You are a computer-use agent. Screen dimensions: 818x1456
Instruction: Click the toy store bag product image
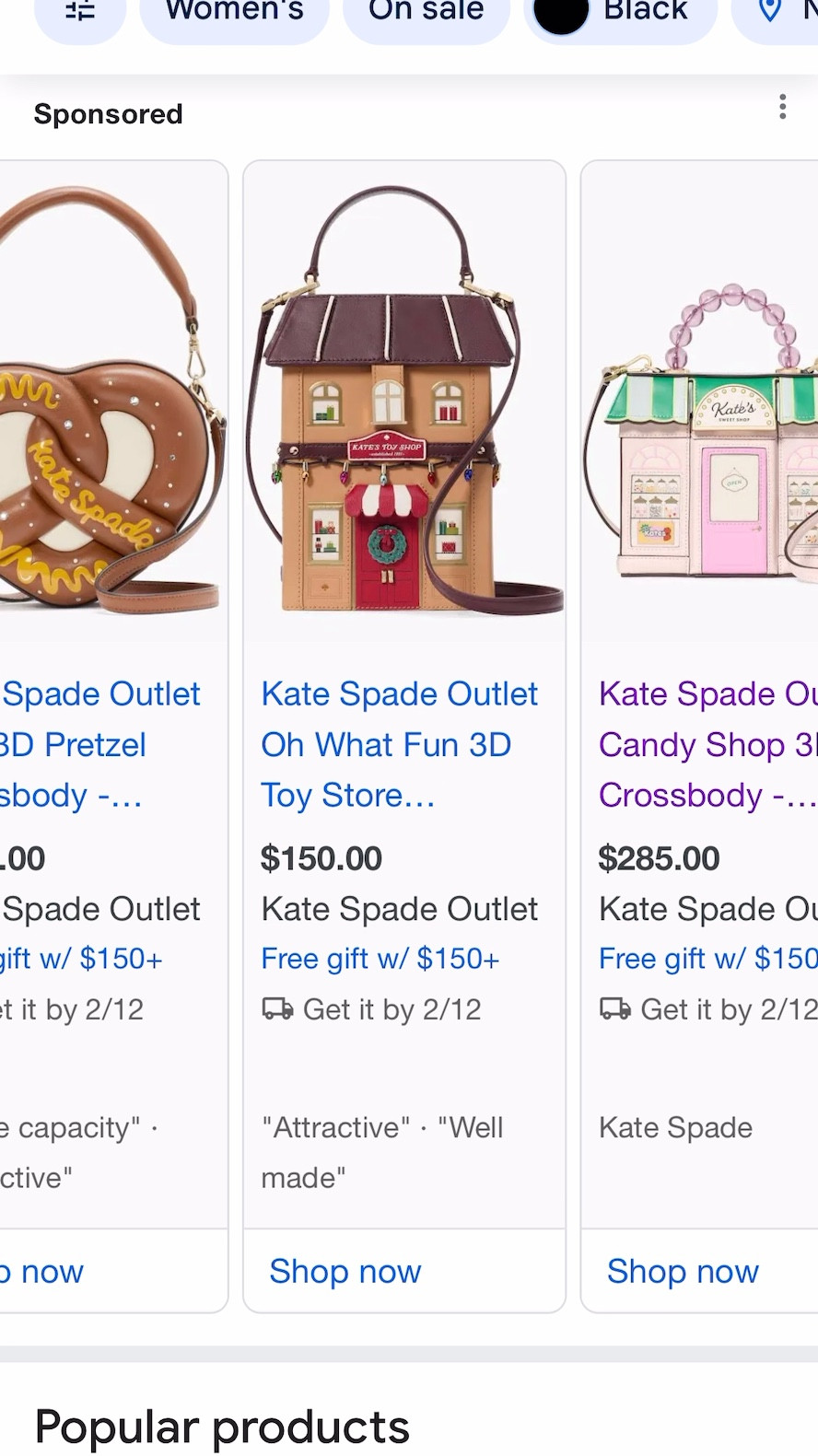point(403,401)
